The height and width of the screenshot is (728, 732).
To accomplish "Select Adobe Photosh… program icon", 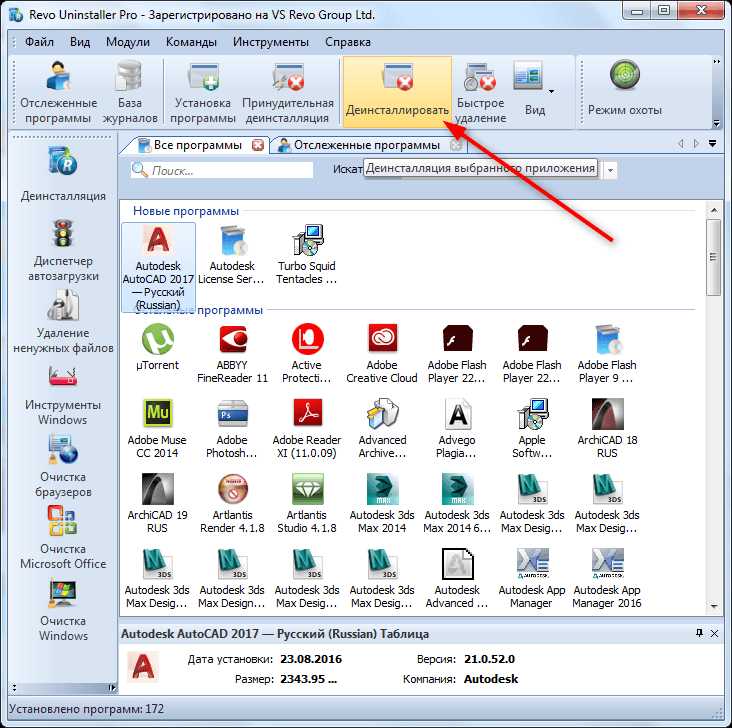I will 232,428.
